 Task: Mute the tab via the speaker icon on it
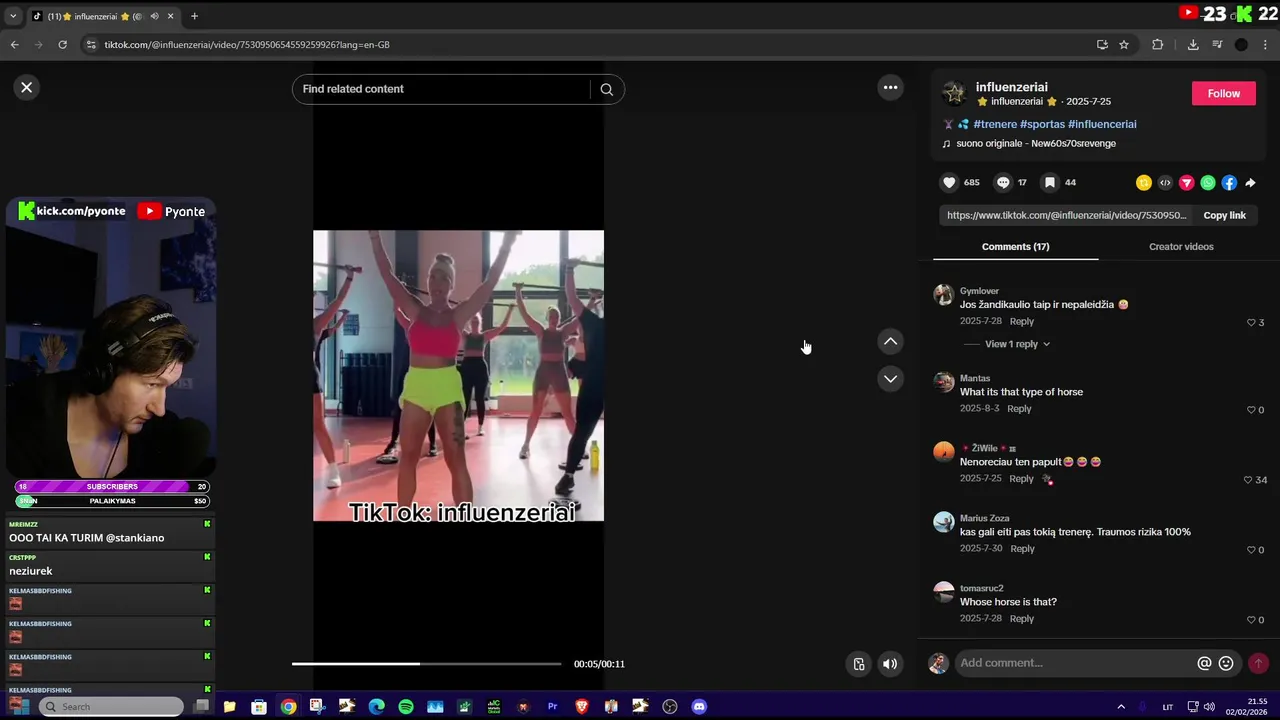tap(154, 16)
